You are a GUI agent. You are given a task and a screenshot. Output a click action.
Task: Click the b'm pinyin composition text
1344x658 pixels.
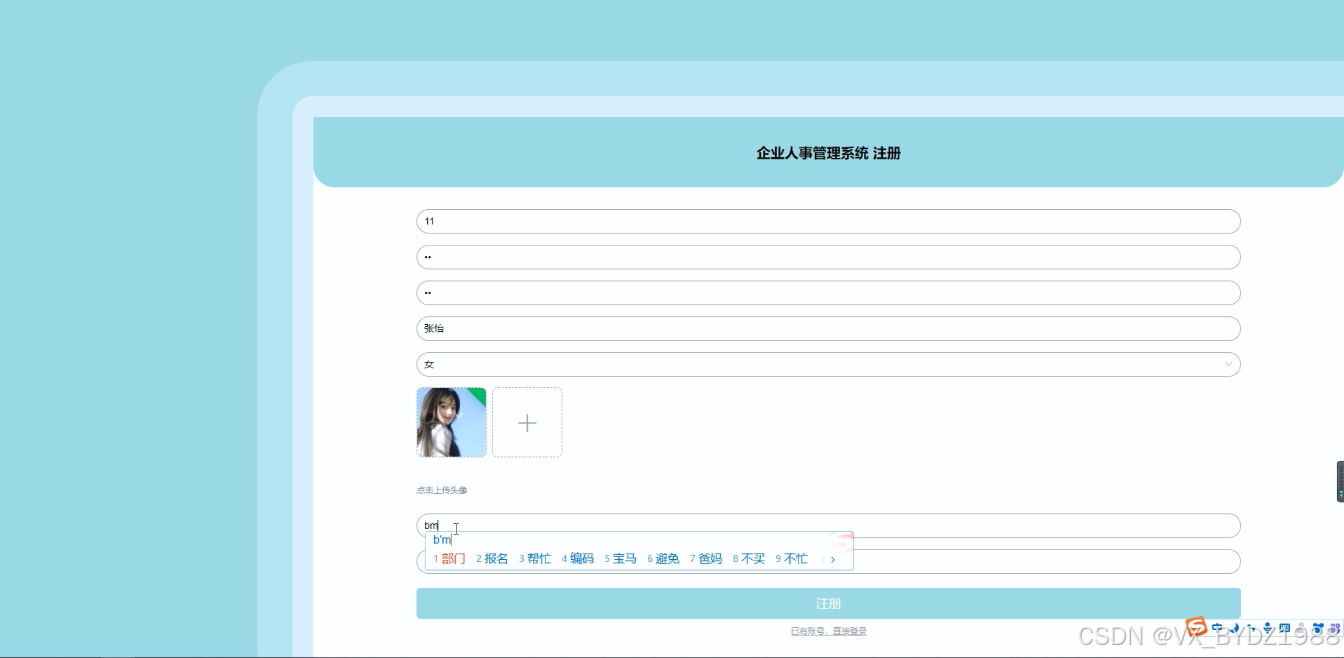pos(442,540)
